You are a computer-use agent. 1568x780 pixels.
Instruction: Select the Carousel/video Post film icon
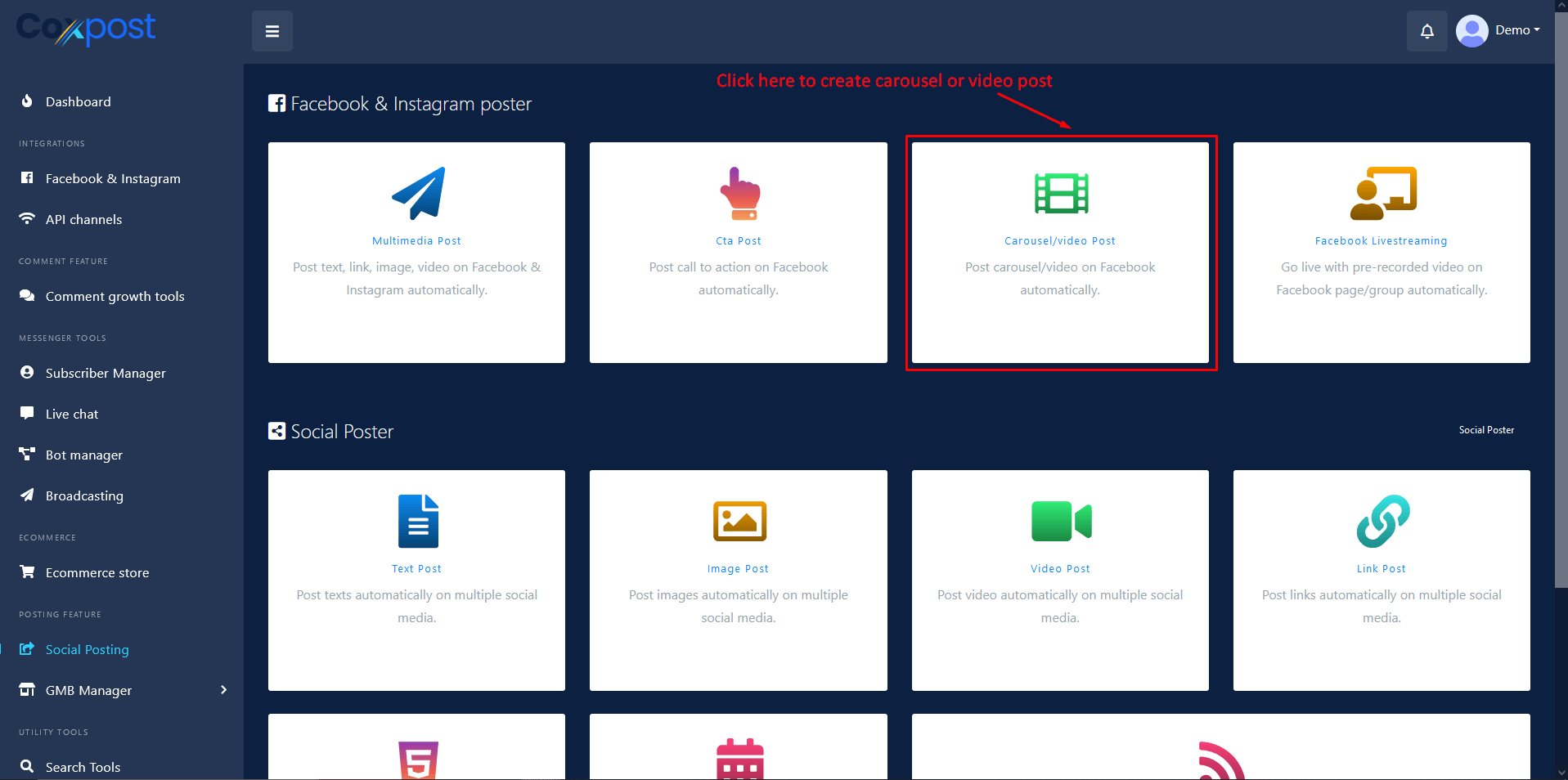[x=1061, y=194]
